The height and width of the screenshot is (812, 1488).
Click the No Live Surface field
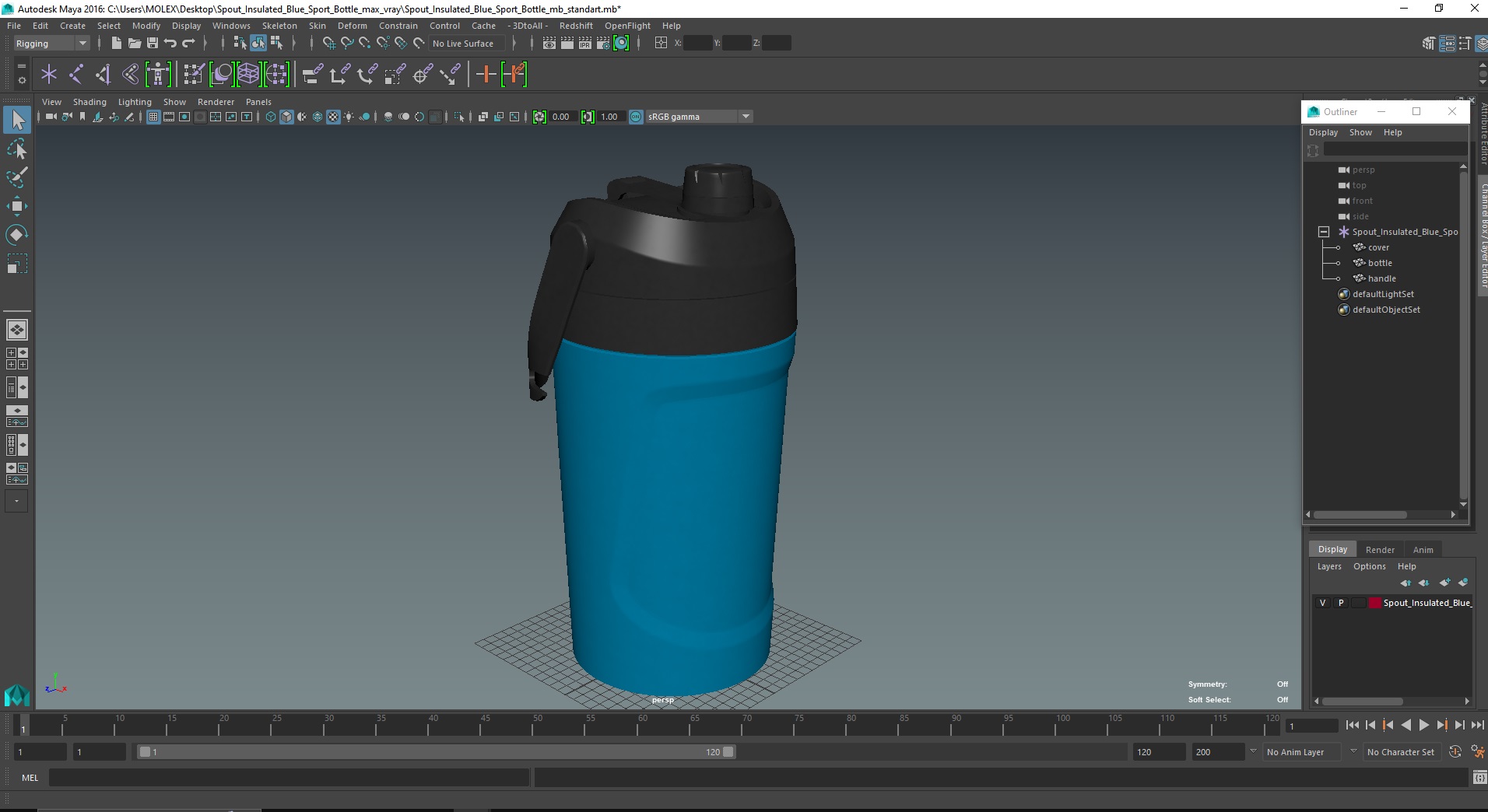(468, 44)
